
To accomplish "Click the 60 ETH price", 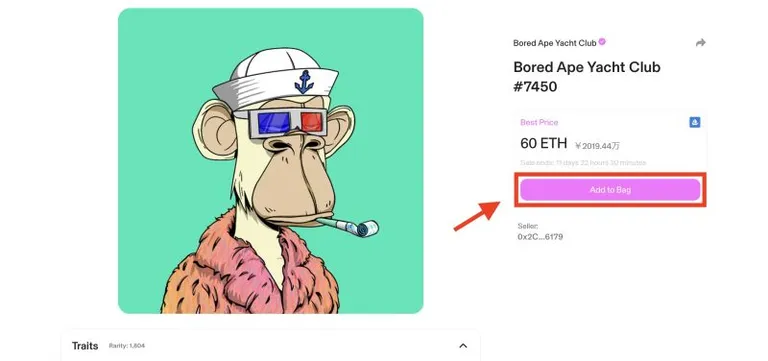I will pyautogui.click(x=544, y=144).
